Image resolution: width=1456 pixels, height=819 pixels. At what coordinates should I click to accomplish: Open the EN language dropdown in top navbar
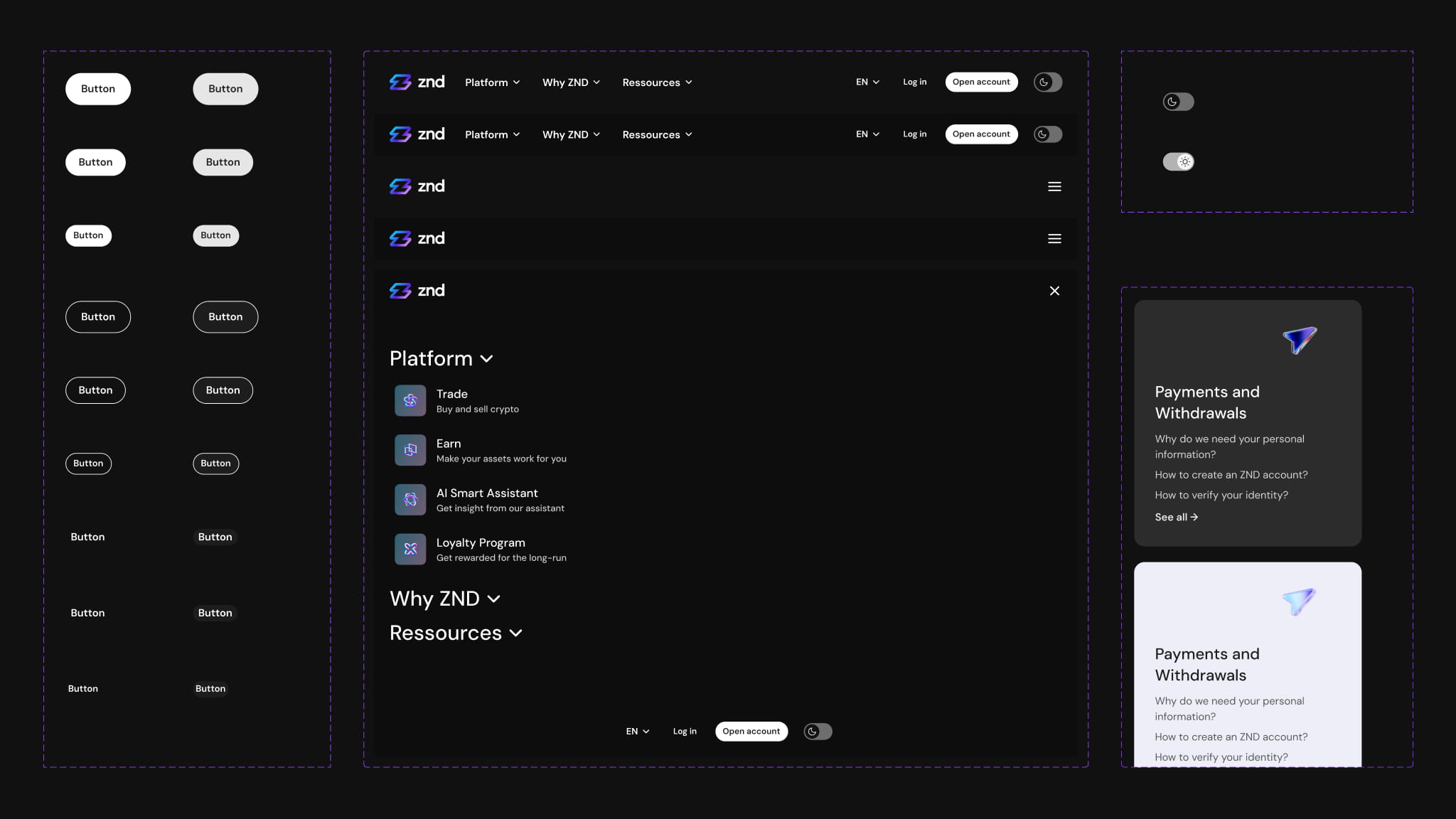pyautogui.click(x=867, y=82)
